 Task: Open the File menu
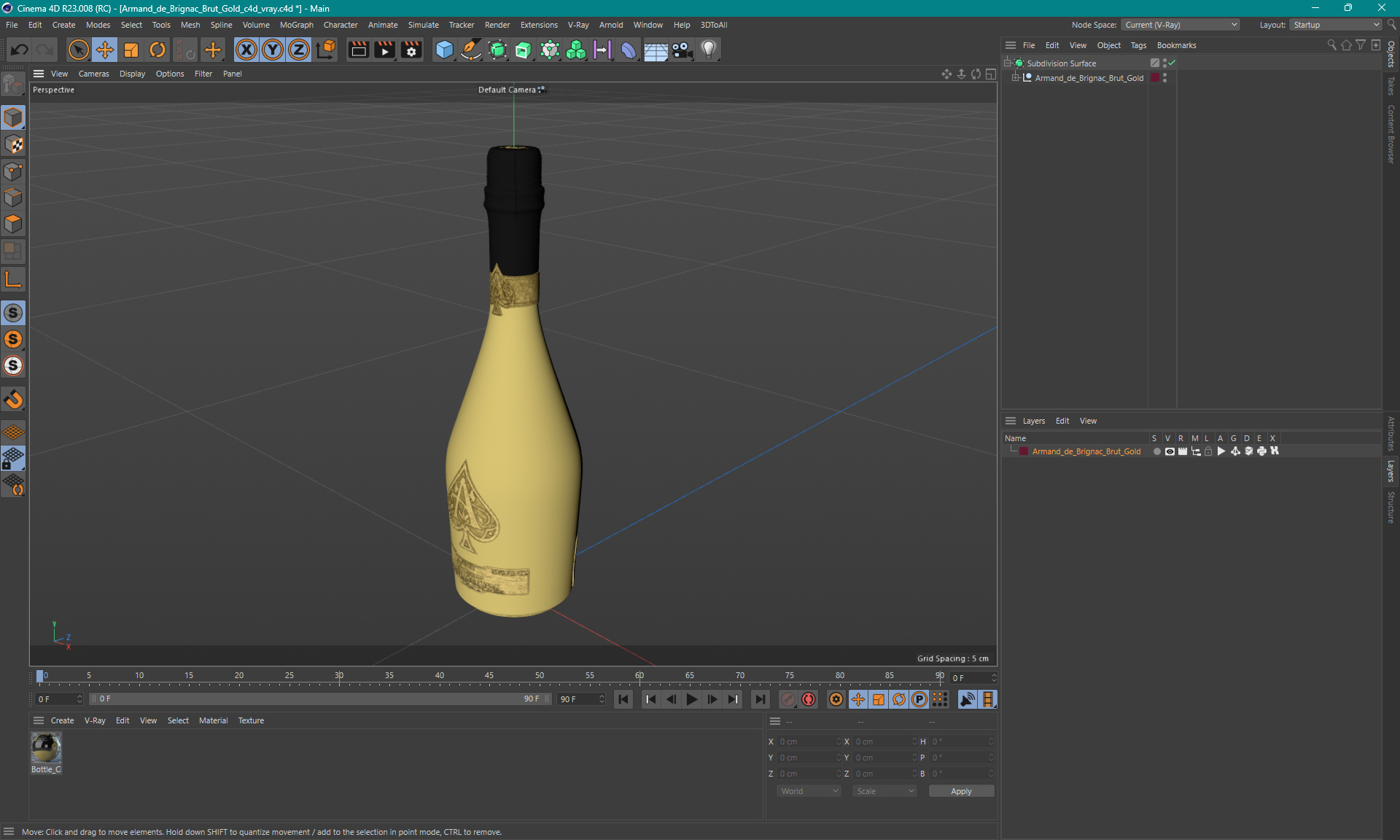pos(12,25)
